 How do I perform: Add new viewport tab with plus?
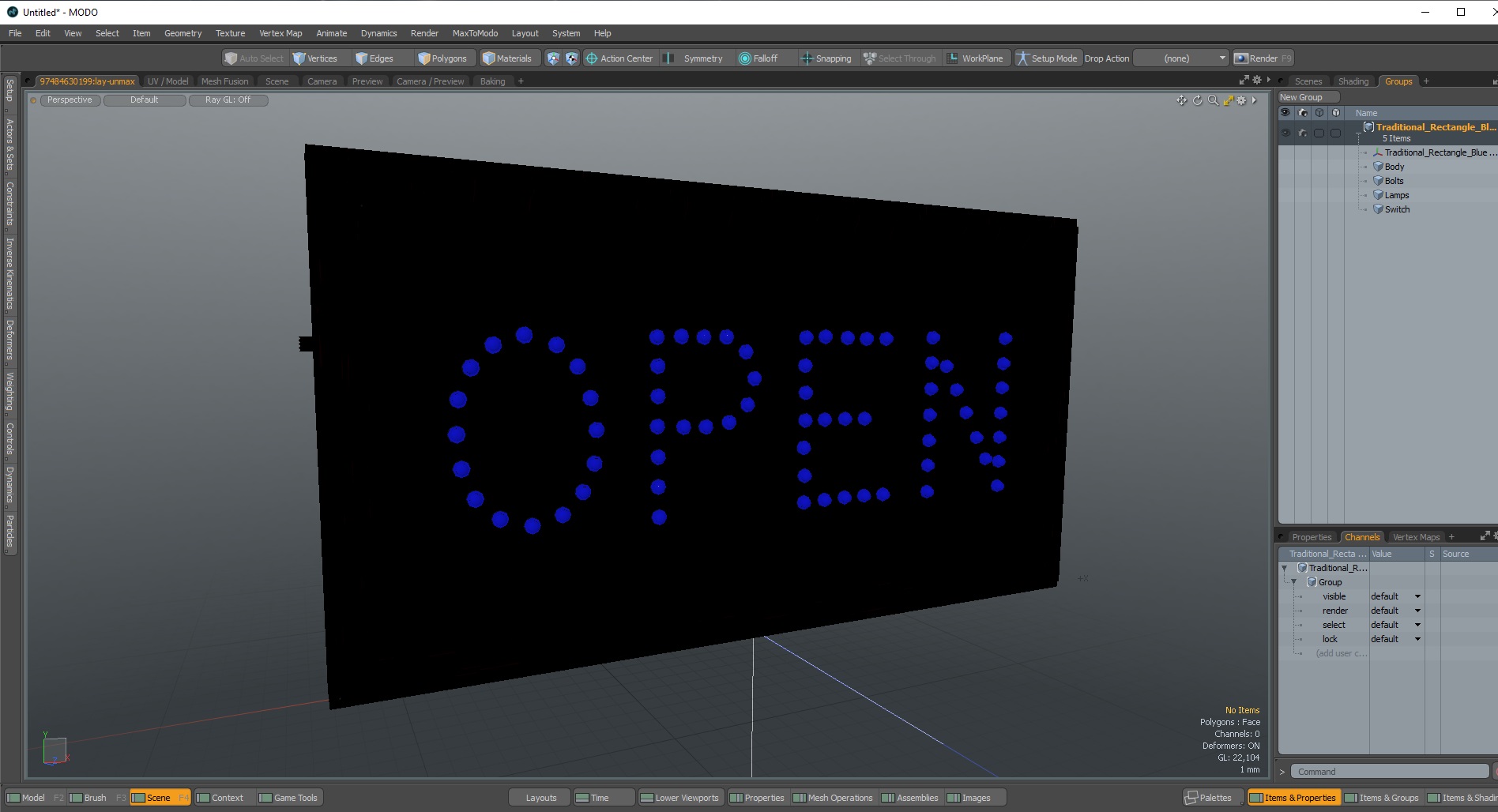tap(521, 81)
